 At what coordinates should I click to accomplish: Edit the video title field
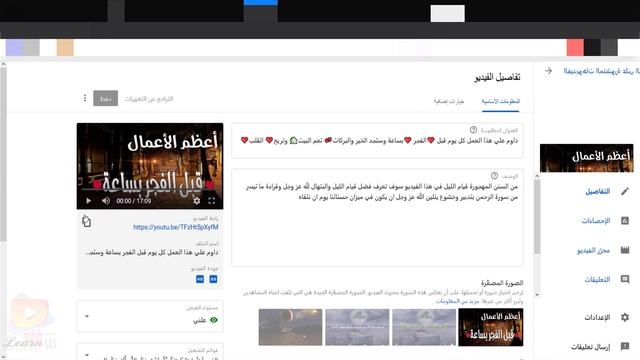[x=377, y=140]
